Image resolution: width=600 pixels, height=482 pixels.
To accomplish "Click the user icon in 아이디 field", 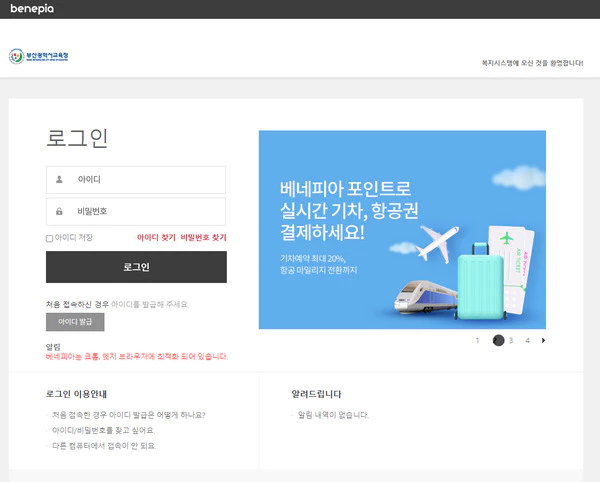I will pos(59,179).
